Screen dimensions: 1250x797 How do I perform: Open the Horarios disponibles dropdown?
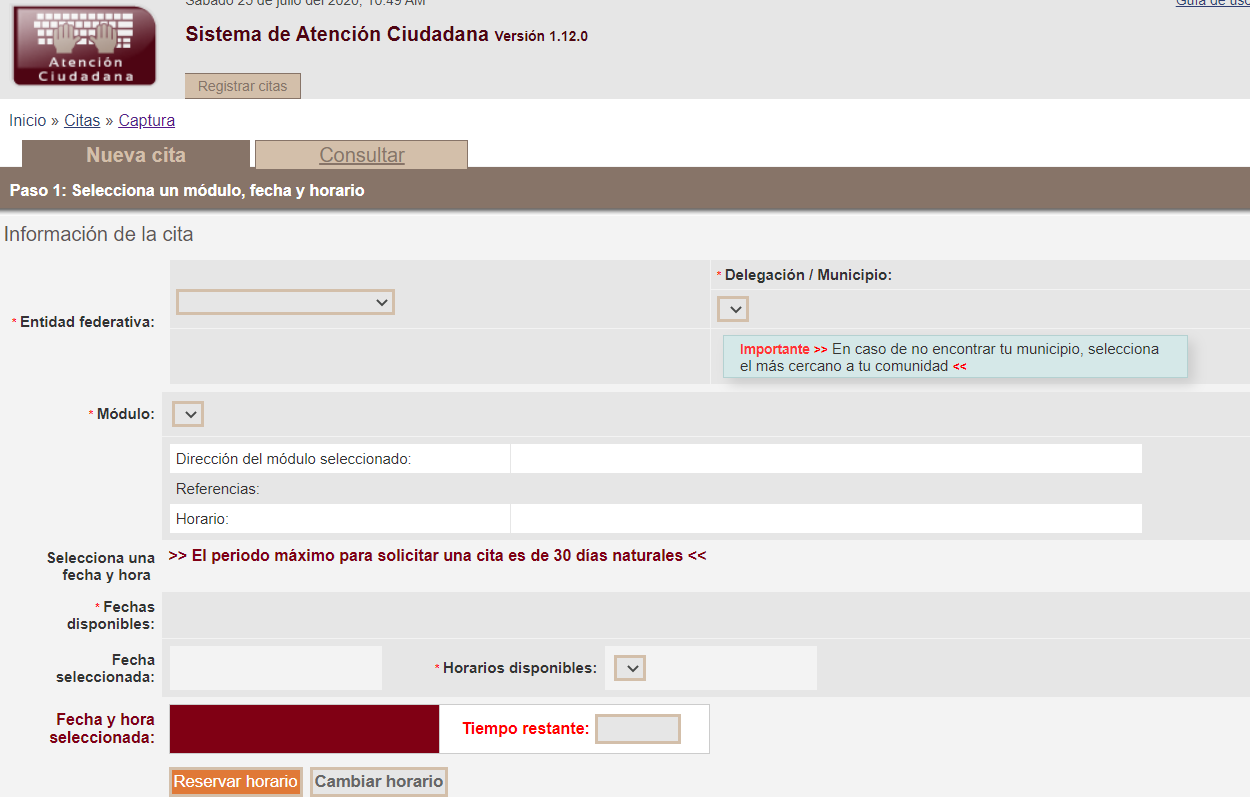630,668
